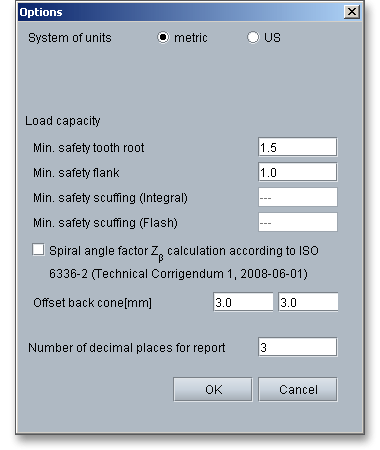Click the Min. safety tooth root field
Screen dimensions: 380x450
(x=298, y=147)
